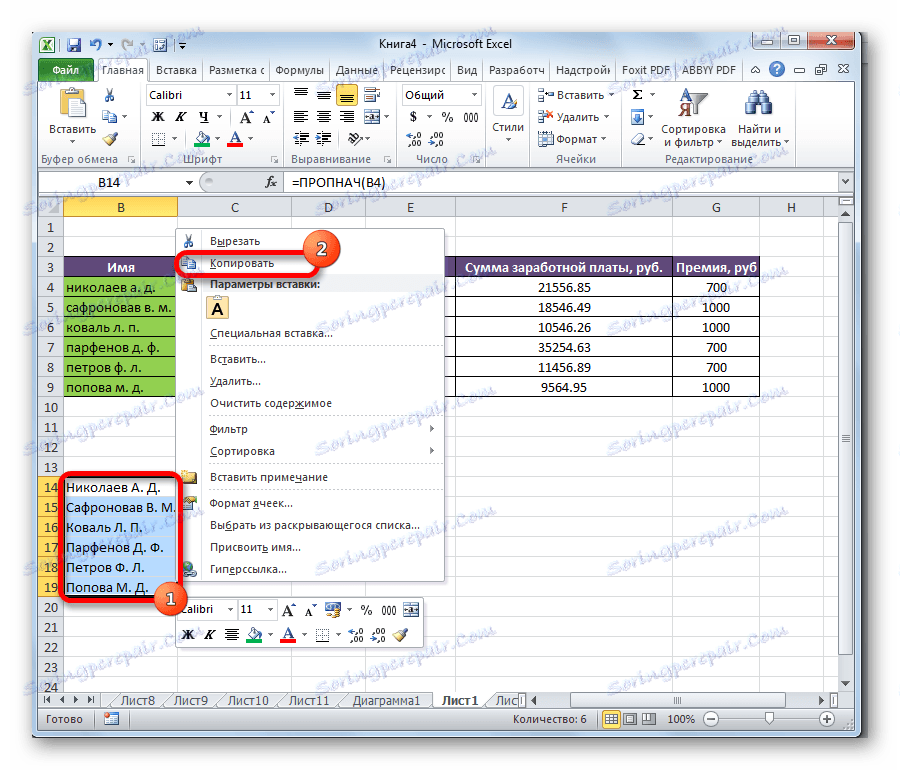Align text left in ribbon alignment group
The image size is (900, 770).
pyautogui.click(x=301, y=117)
